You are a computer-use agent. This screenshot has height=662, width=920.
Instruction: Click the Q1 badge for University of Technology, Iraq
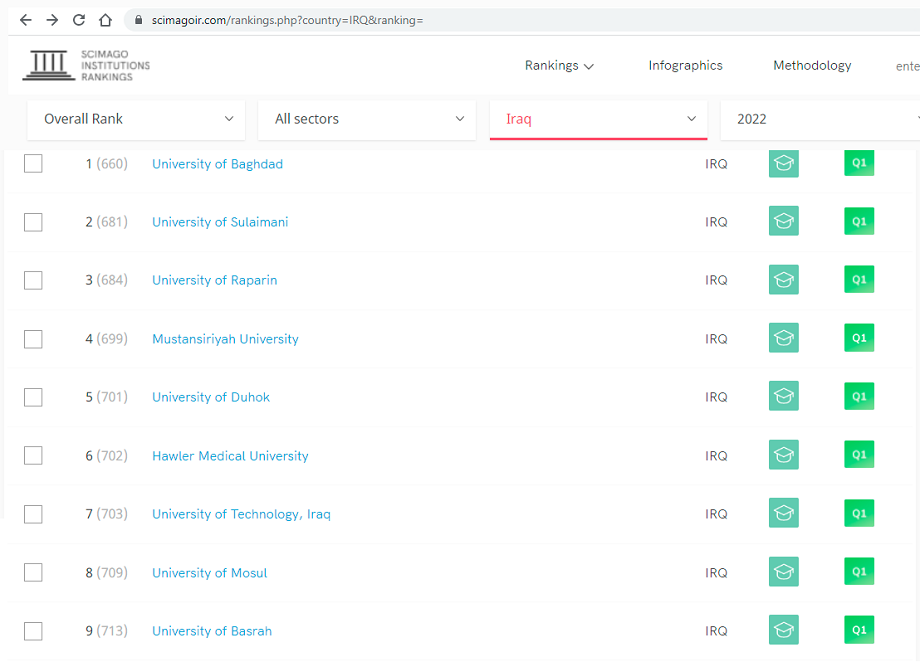[x=859, y=513]
